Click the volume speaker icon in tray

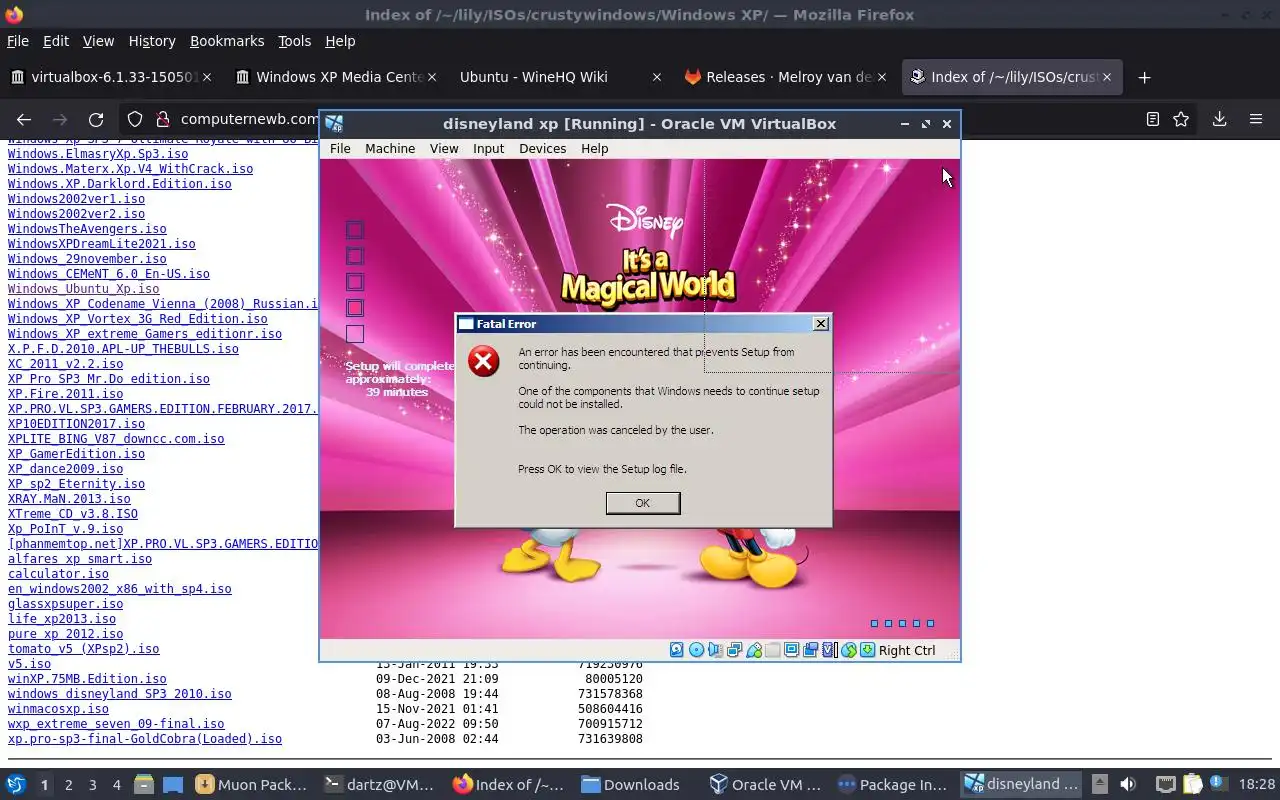pos(1127,785)
